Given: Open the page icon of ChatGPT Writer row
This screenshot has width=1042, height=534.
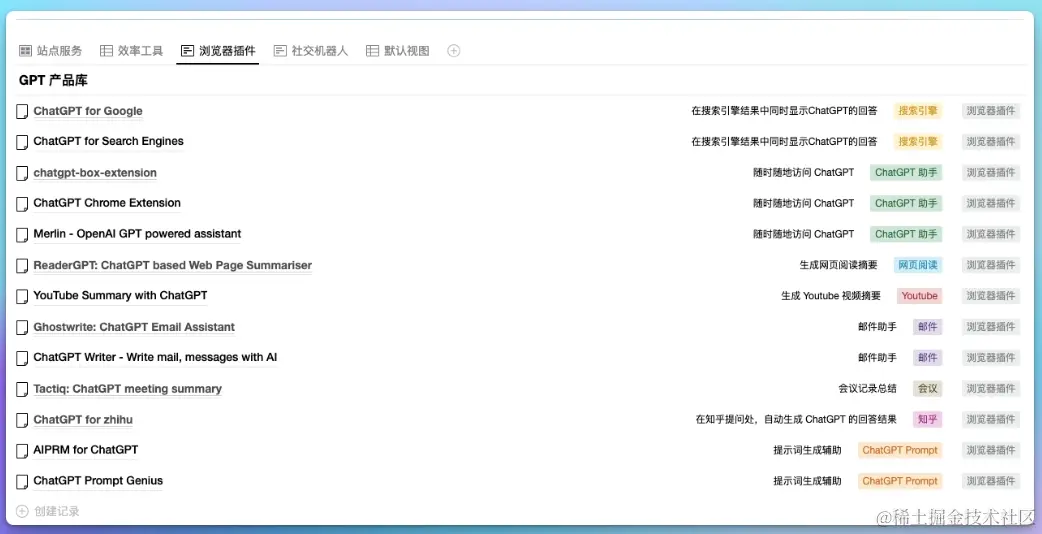Looking at the screenshot, I should click(x=22, y=358).
